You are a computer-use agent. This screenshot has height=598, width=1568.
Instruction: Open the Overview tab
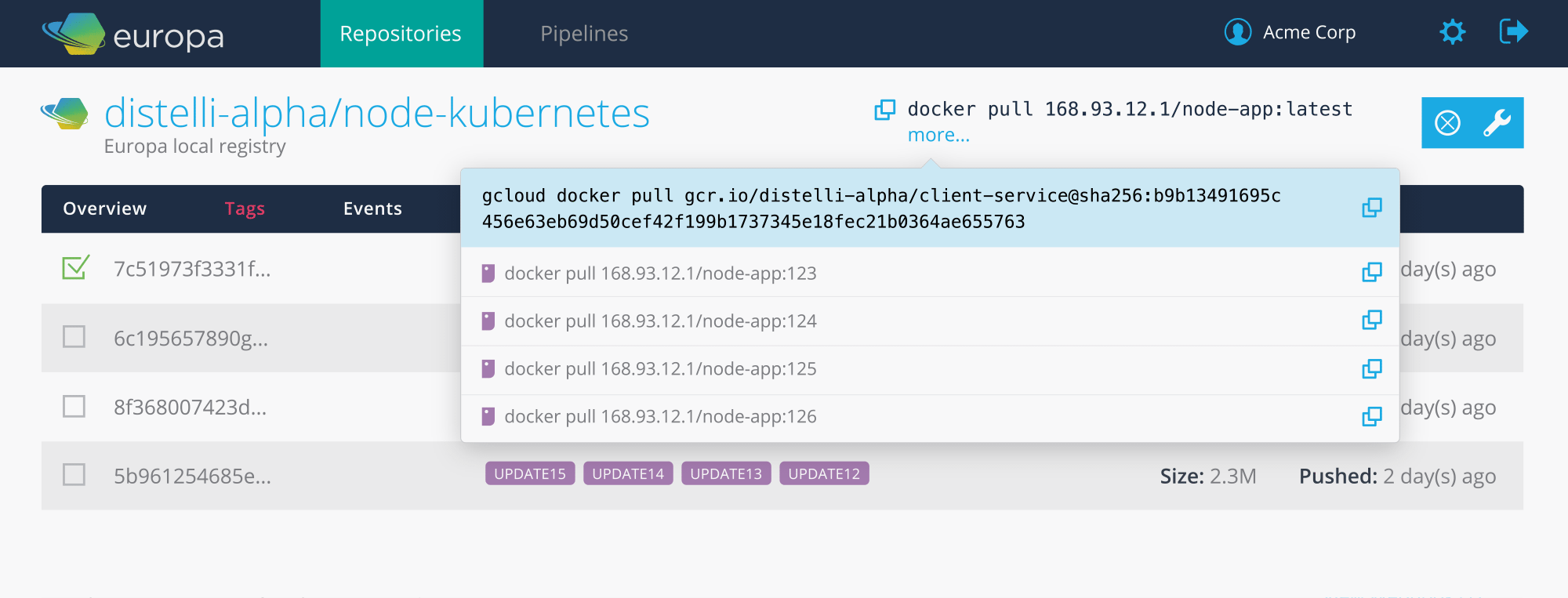coord(105,208)
